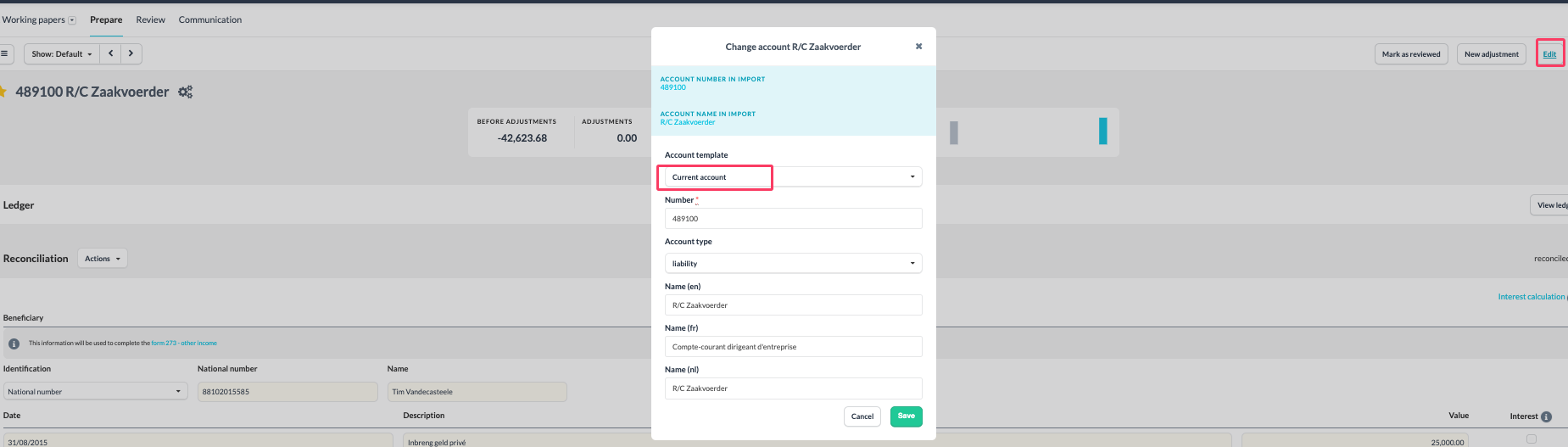The width and height of the screenshot is (1568, 447).
Task: Expand the Account type dropdown
Action: click(x=793, y=264)
